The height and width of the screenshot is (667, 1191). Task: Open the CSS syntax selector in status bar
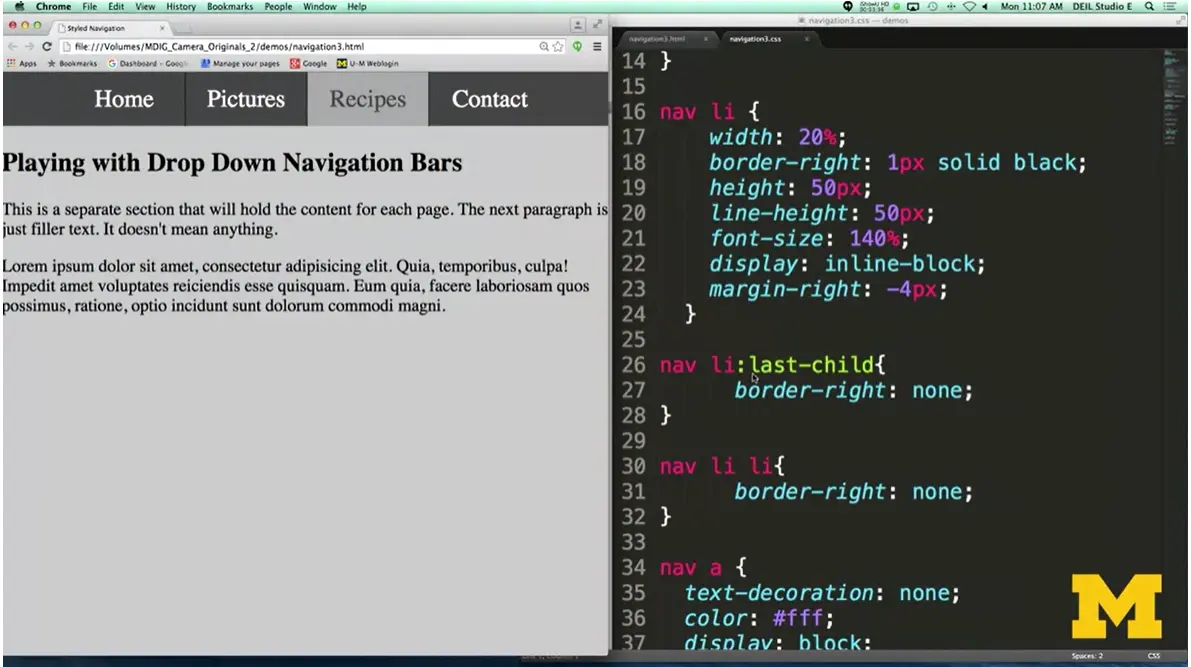(x=1153, y=656)
